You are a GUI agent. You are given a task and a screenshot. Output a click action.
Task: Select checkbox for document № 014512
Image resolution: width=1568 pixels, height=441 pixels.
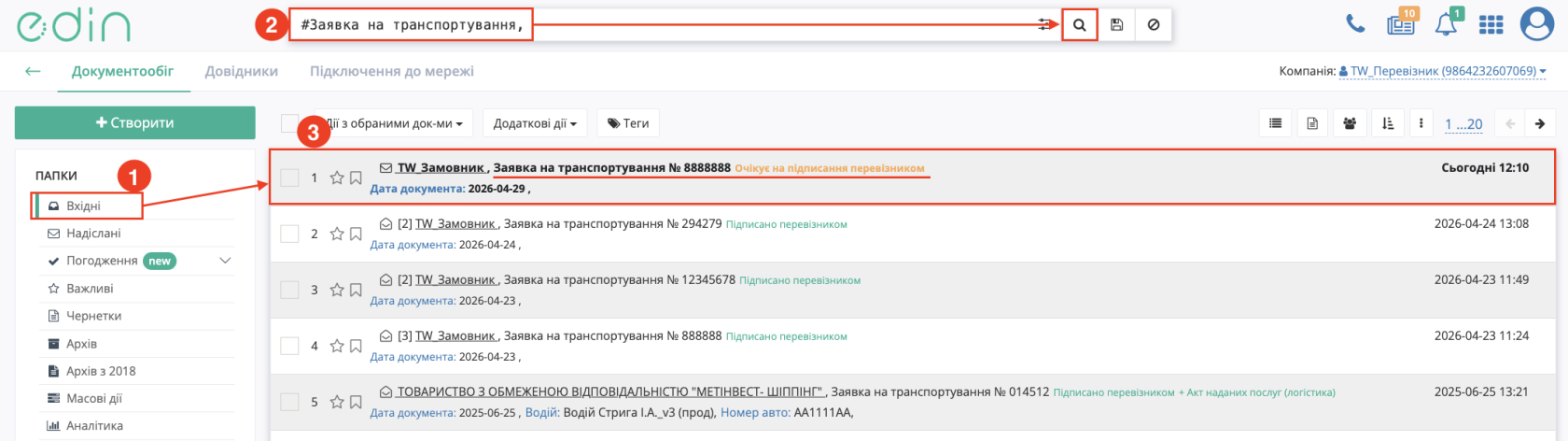(290, 402)
